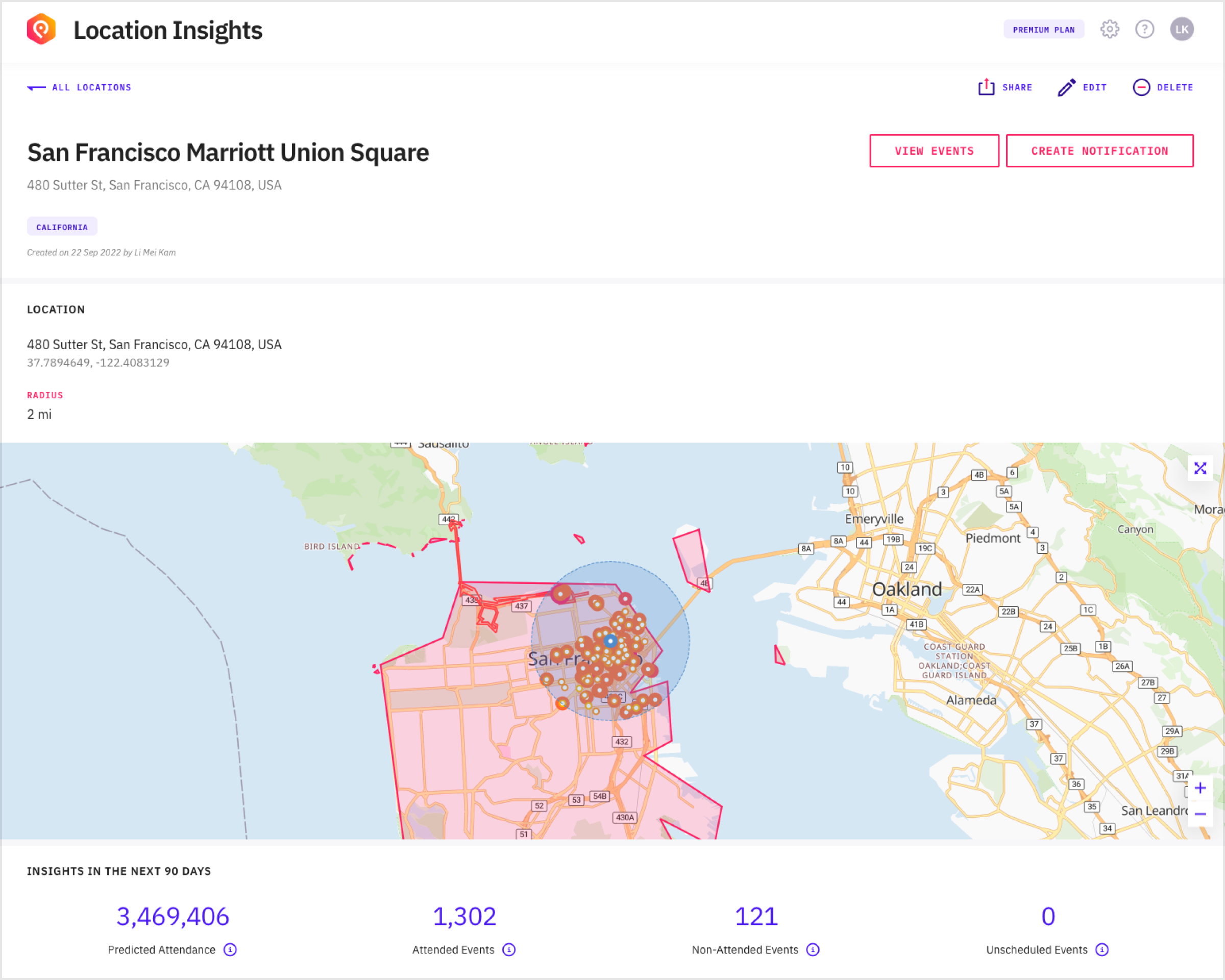Show info for Attended Events
This screenshot has width=1225, height=980.
[x=508, y=950]
